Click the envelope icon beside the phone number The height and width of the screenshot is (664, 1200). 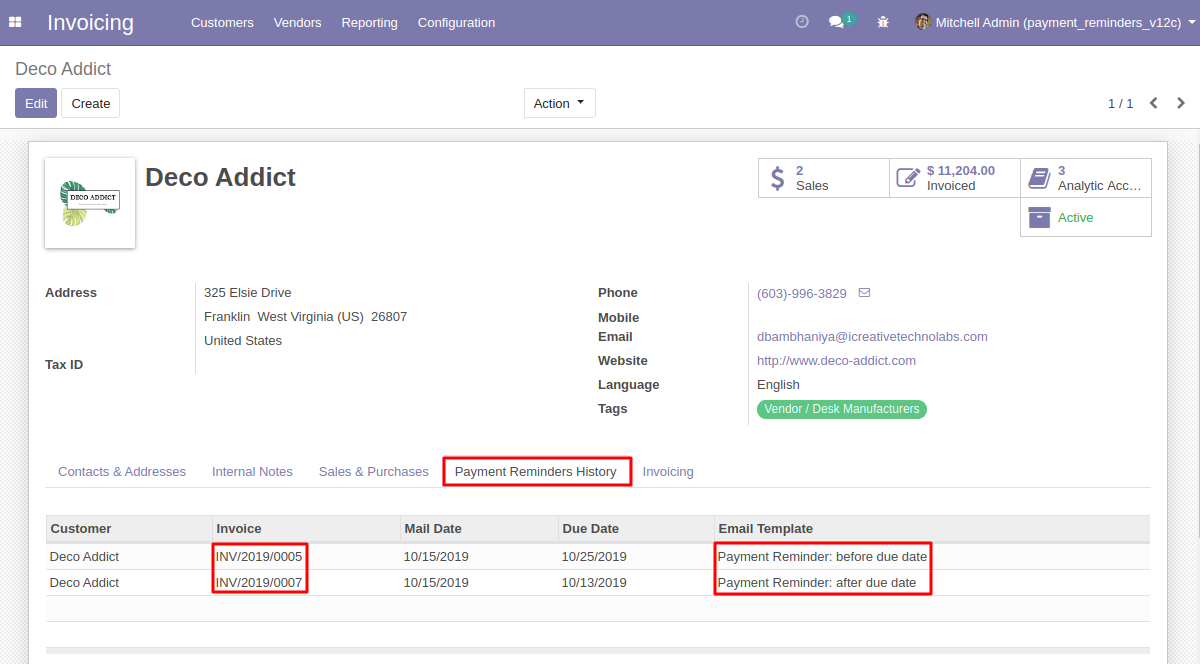click(x=864, y=292)
